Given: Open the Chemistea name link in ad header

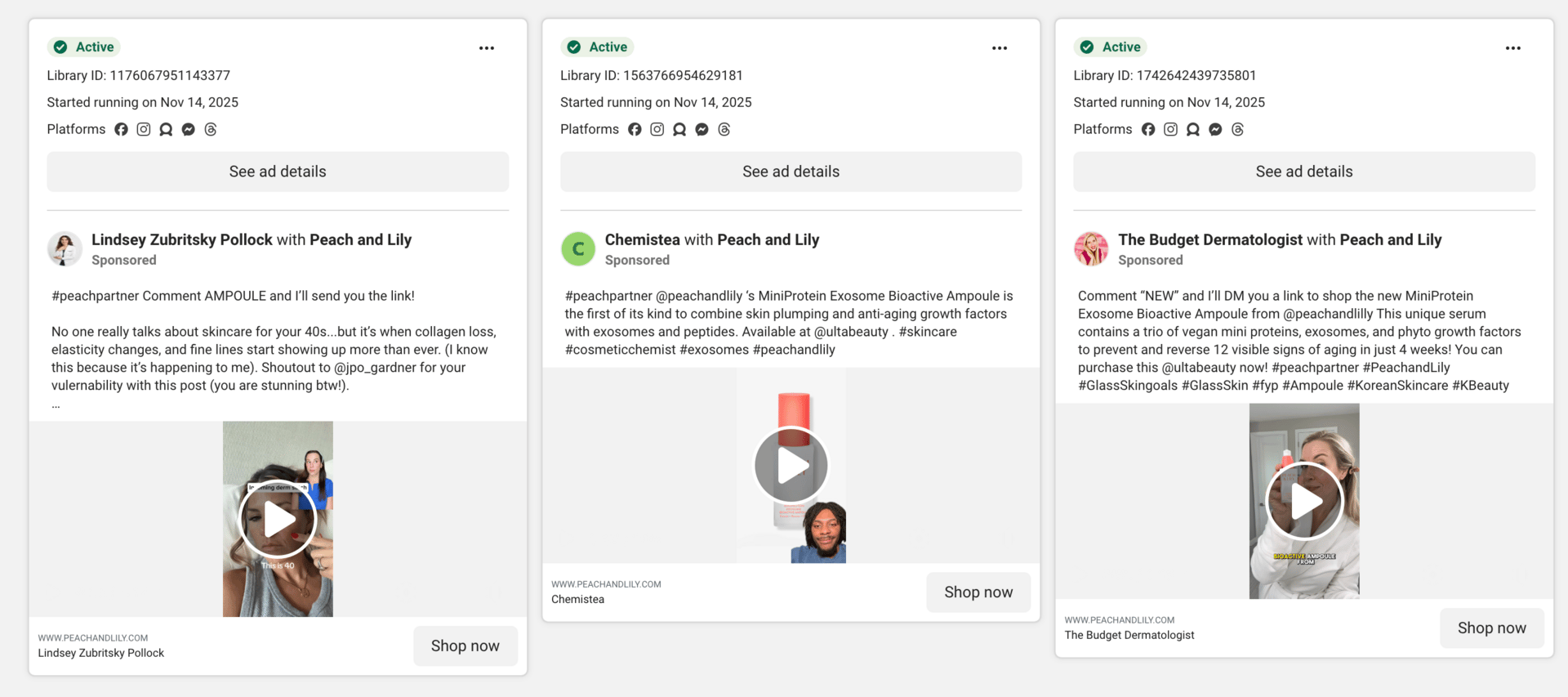Looking at the screenshot, I should coord(643,239).
